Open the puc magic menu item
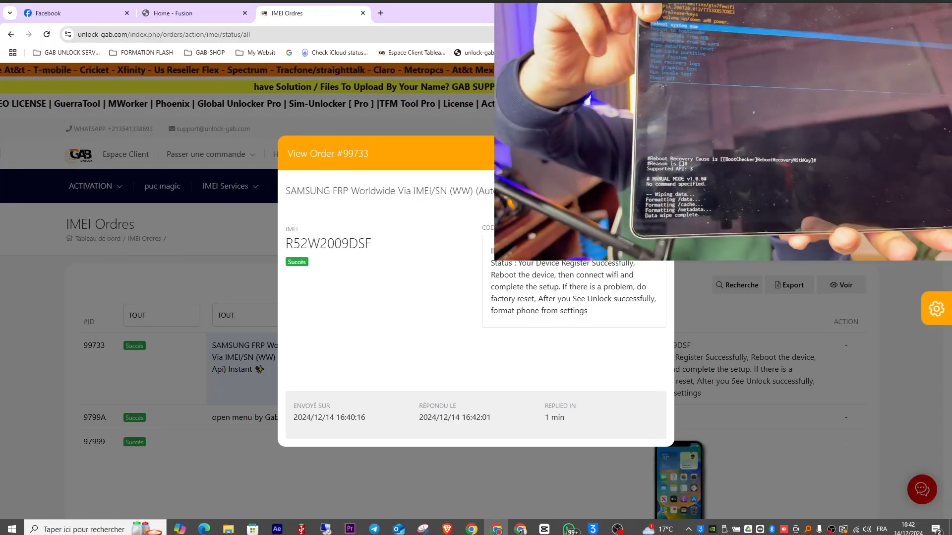 [162, 186]
